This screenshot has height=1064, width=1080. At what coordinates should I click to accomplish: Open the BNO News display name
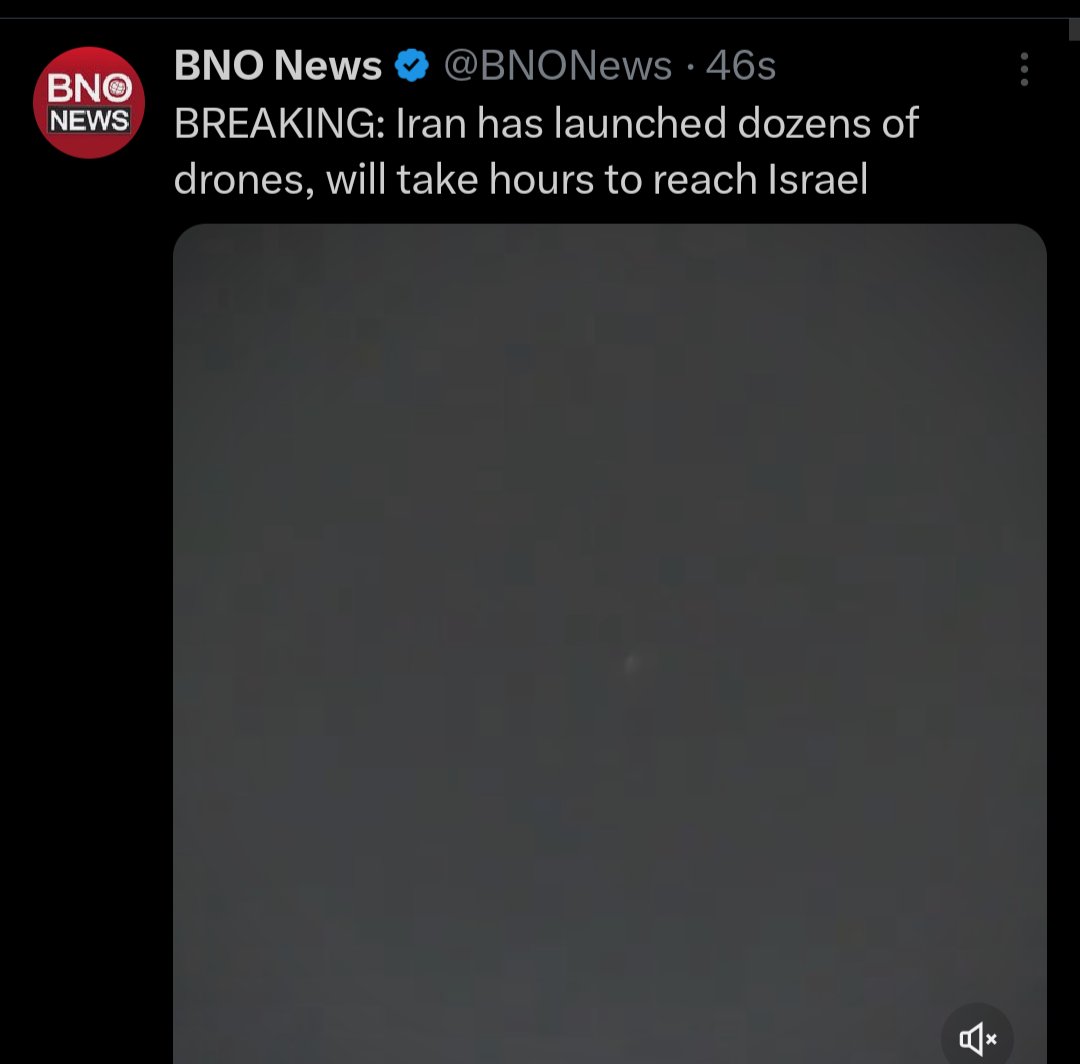tap(278, 65)
